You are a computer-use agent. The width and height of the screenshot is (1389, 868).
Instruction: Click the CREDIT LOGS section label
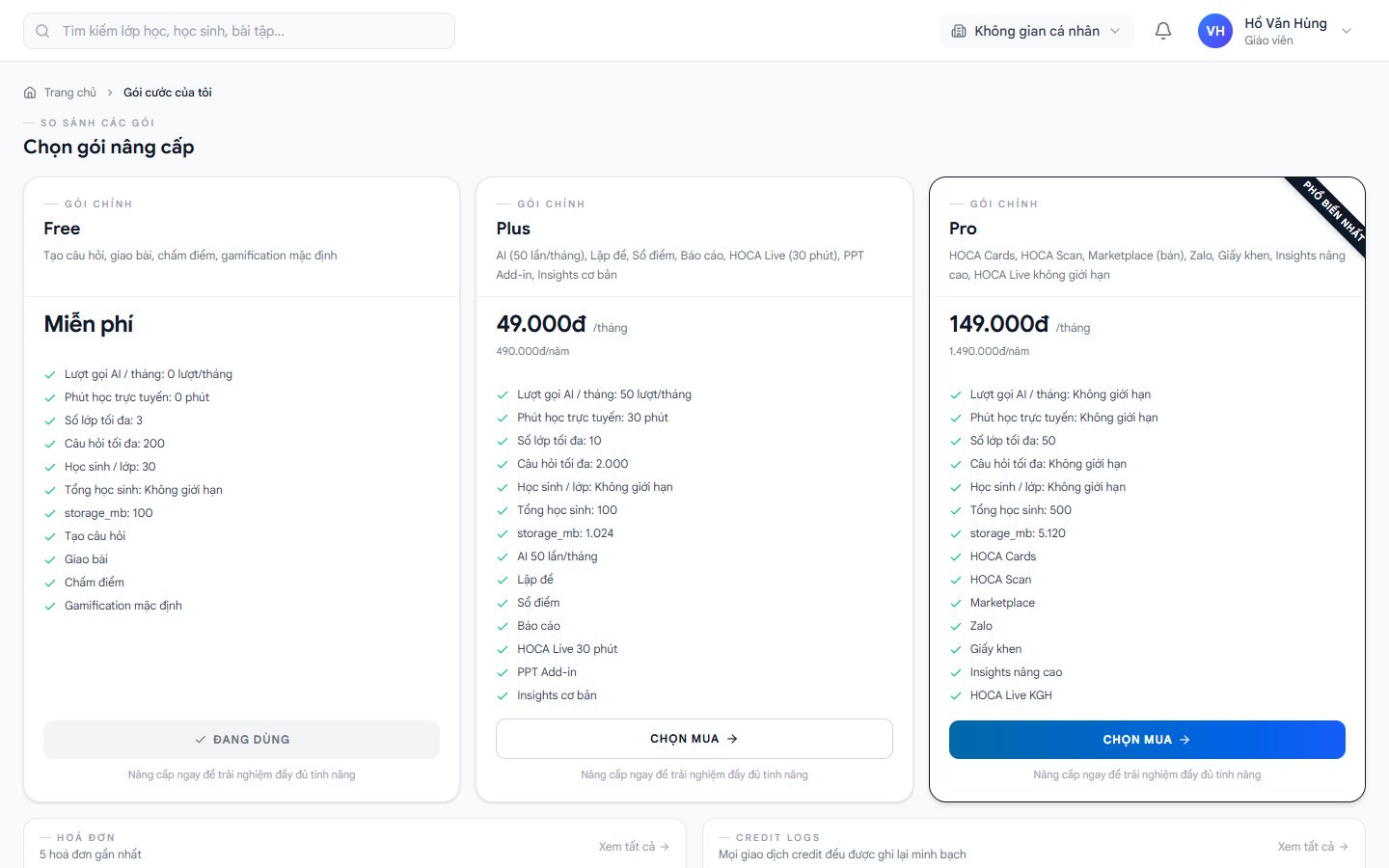(x=777, y=837)
